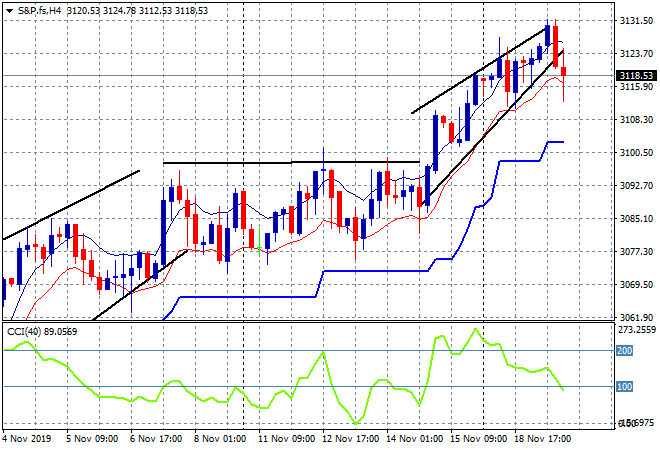Select the 3123.70 price axis label
This screenshot has height=450, width=660.
coord(636,53)
